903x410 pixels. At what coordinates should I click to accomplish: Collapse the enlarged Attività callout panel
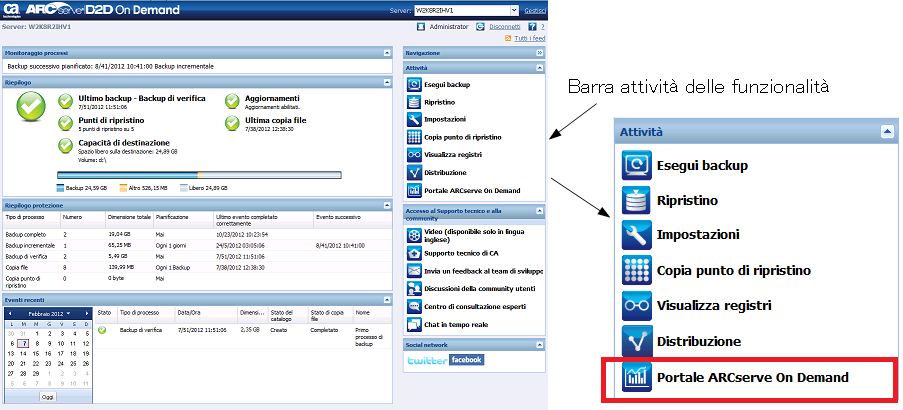(887, 132)
